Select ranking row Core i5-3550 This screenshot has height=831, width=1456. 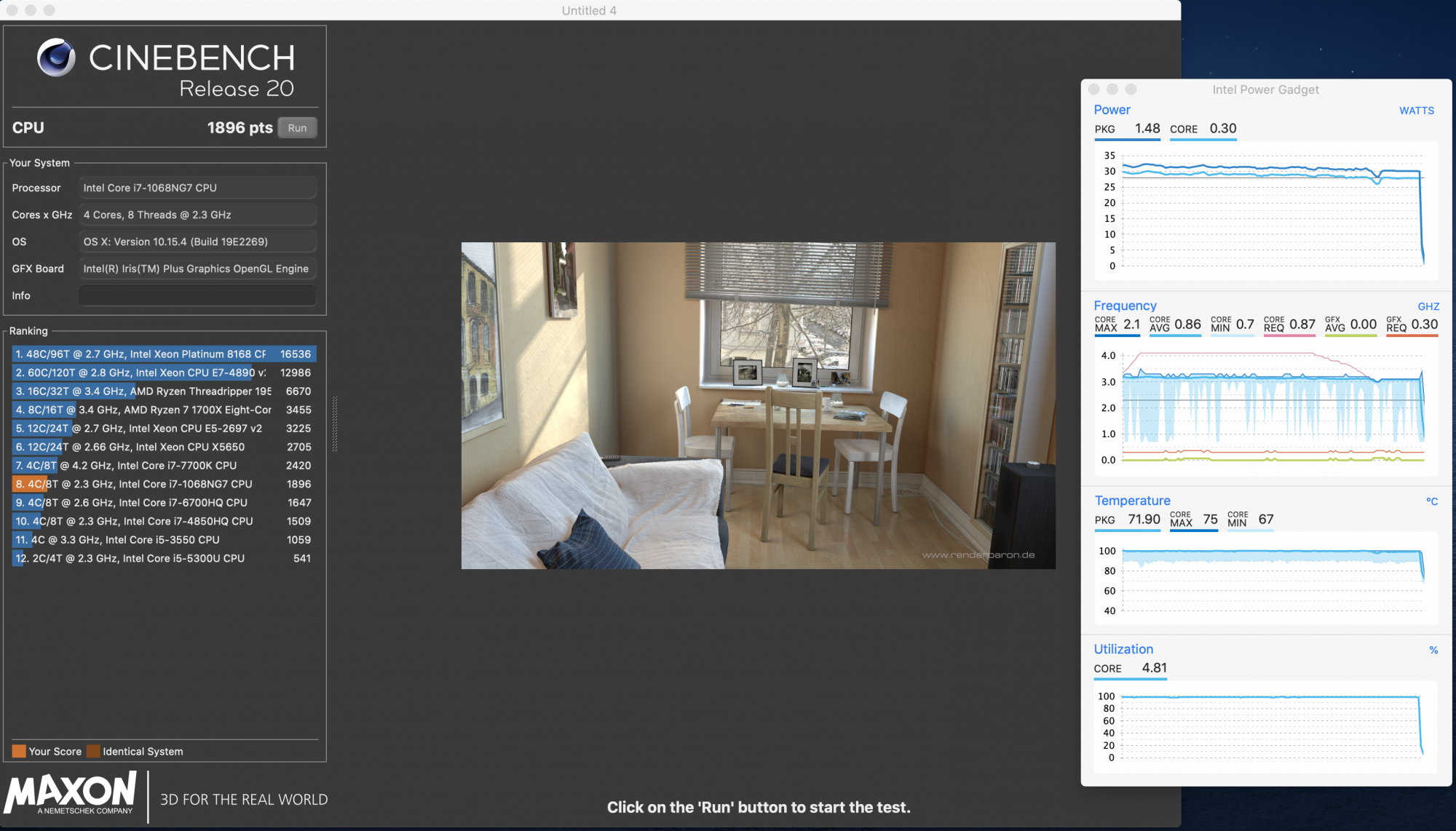point(164,540)
